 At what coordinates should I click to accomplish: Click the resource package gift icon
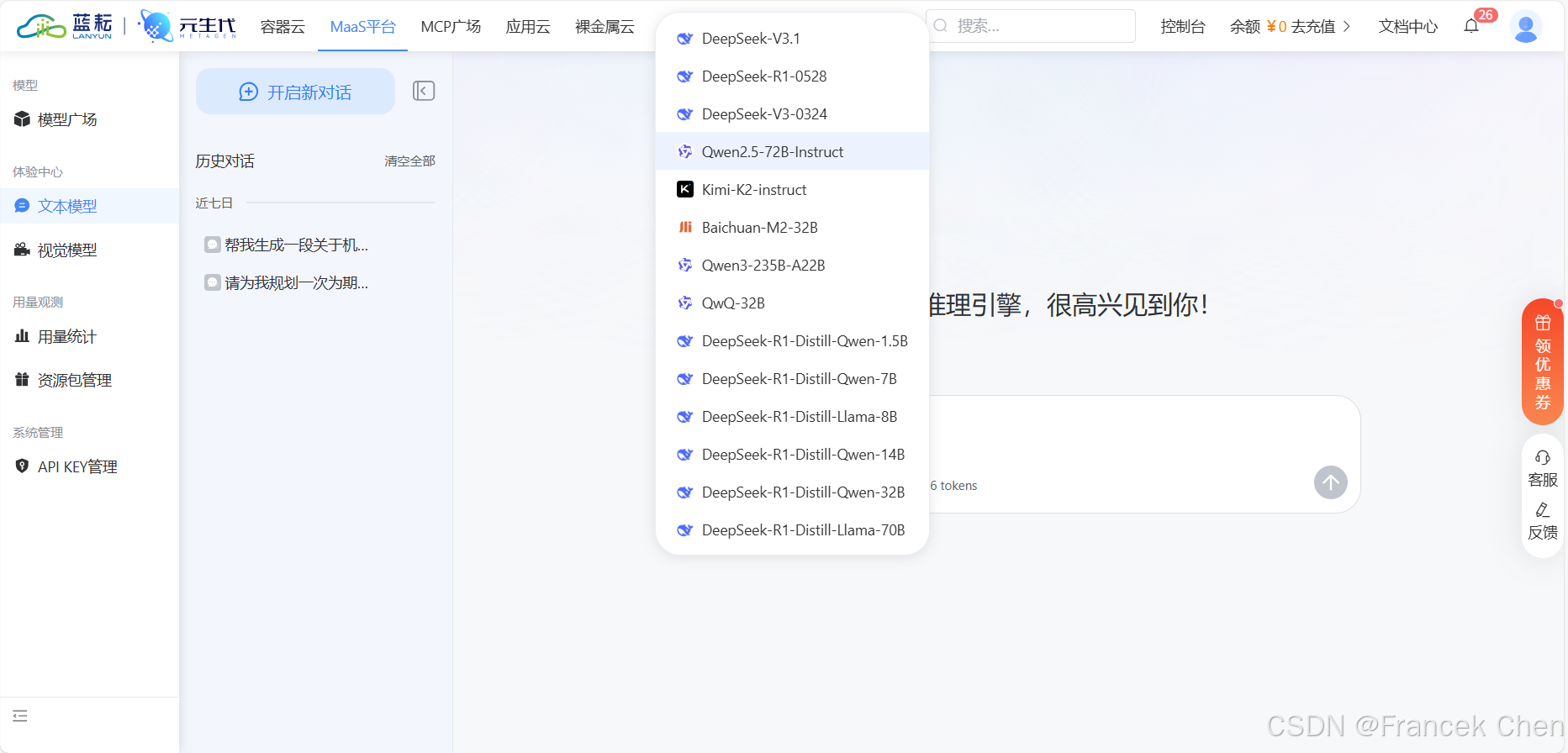click(22, 380)
